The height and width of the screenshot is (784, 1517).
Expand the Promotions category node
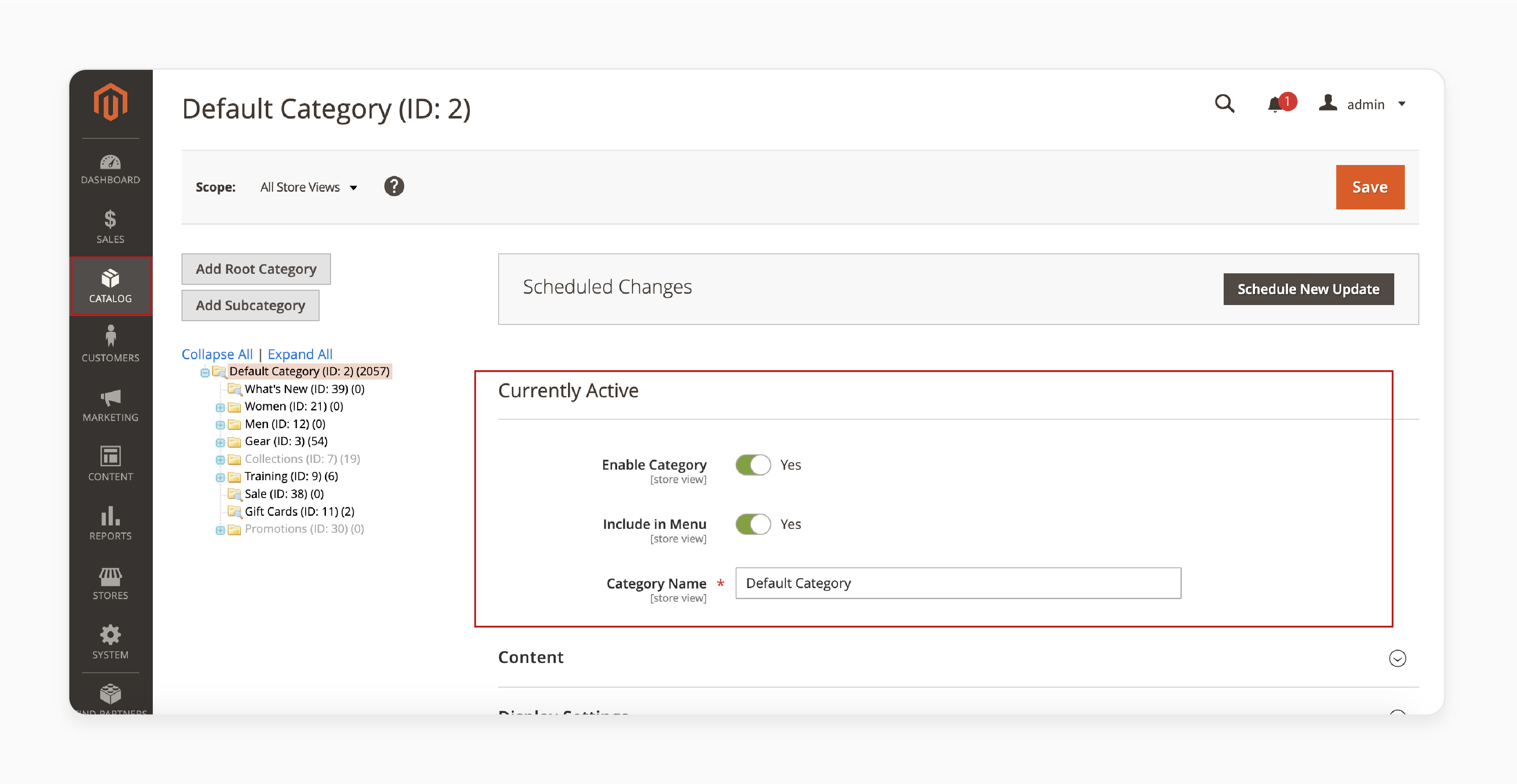click(x=220, y=530)
